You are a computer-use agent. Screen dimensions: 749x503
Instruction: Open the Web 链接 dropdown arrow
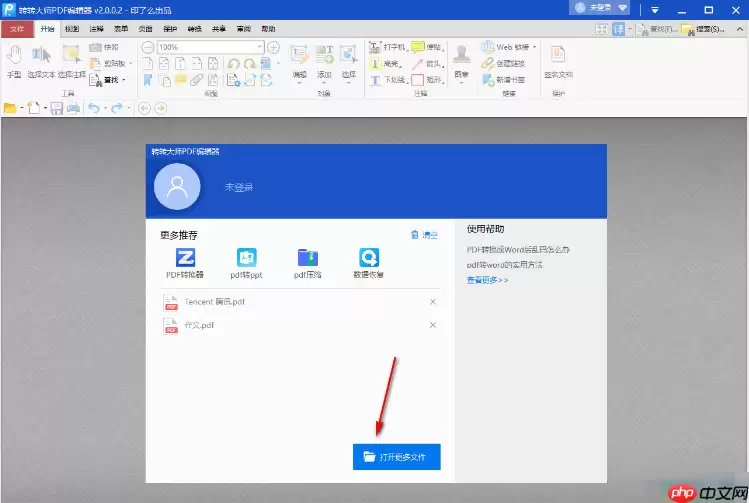534,47
